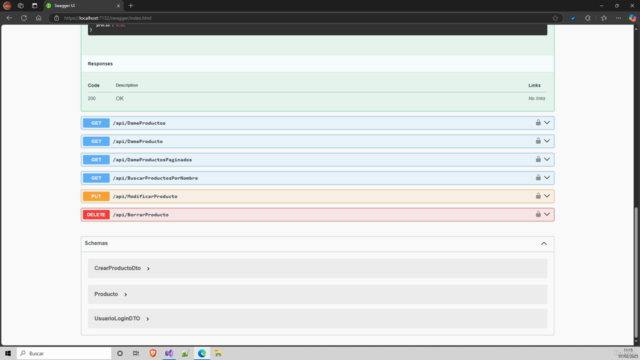Launch Brave browser from taskbar
This screenshot has height=360, width=640.
pyautogui.click(x=153, y=353)
